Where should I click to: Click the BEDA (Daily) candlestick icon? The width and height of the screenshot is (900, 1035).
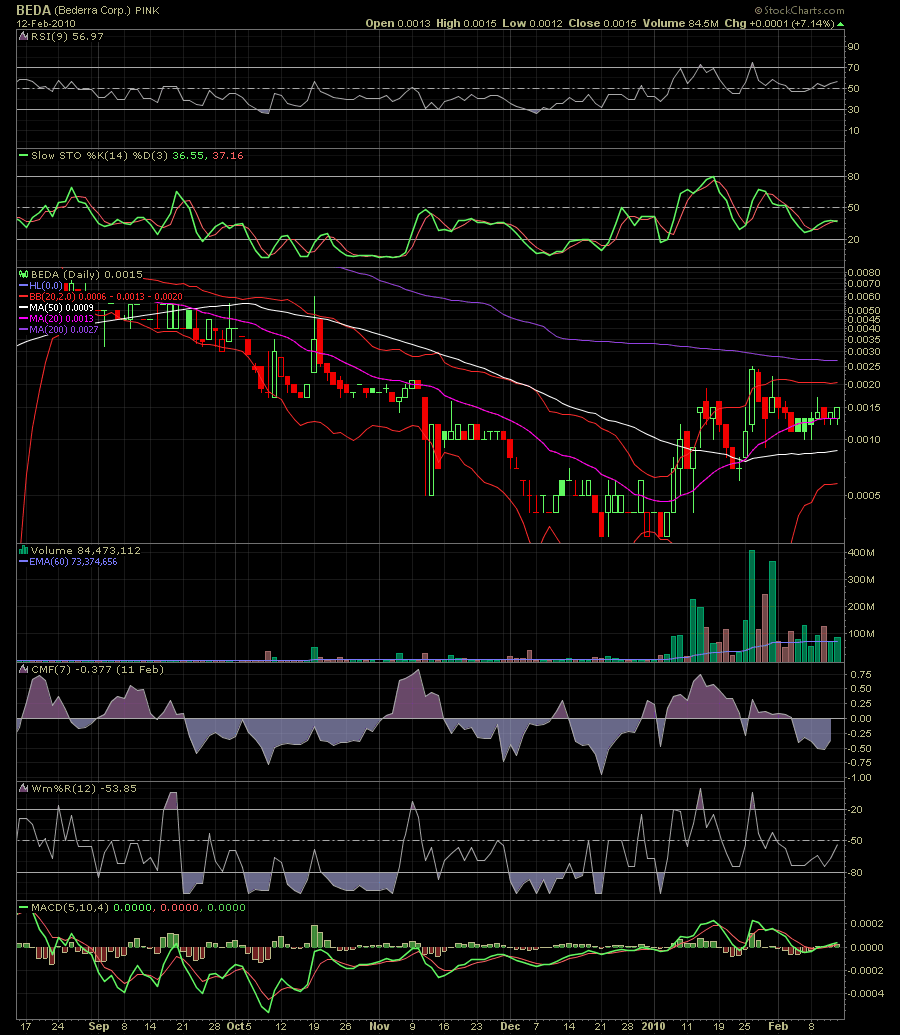(24, 274)
